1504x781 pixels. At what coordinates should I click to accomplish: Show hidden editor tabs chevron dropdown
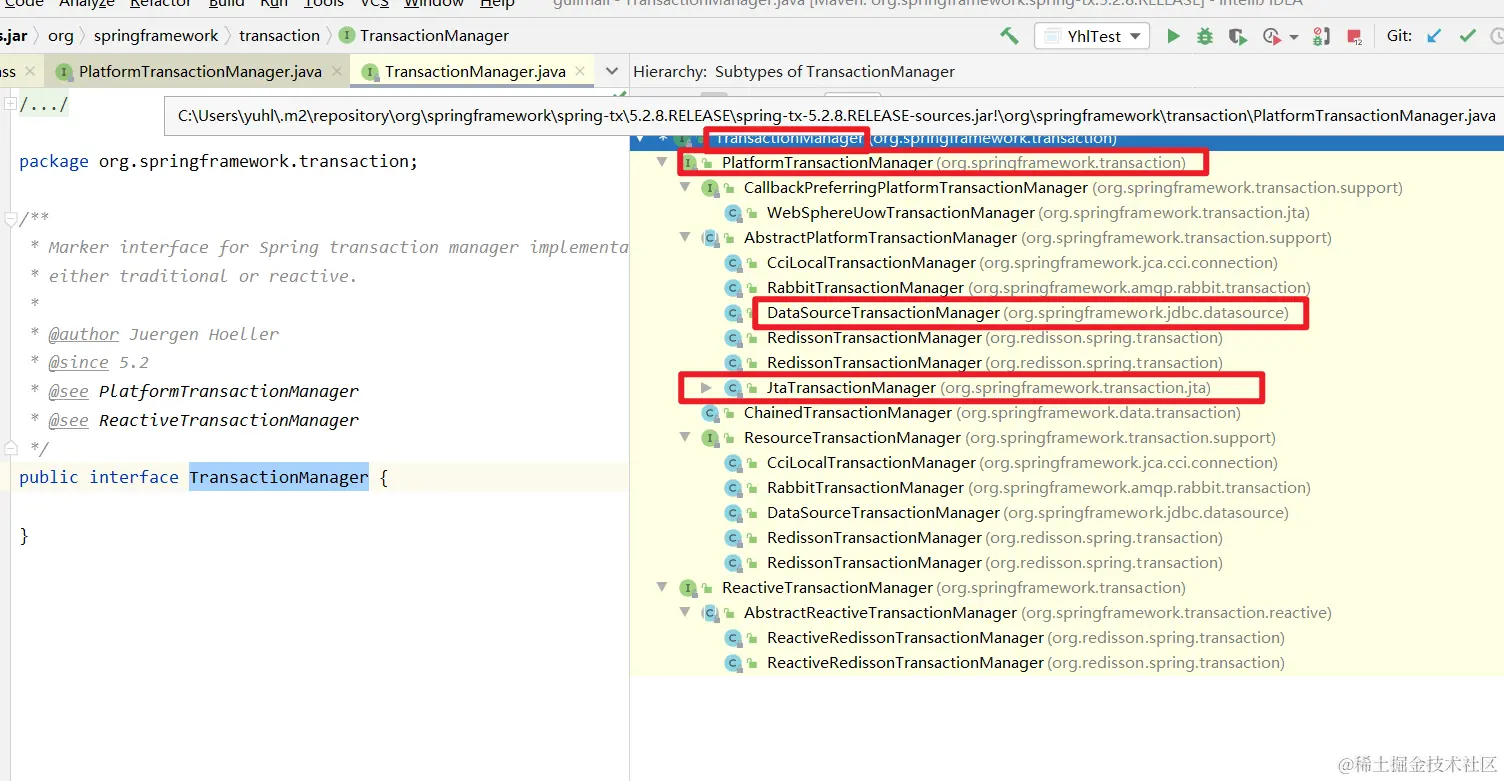pyautogui.click(x=613, y=71)
